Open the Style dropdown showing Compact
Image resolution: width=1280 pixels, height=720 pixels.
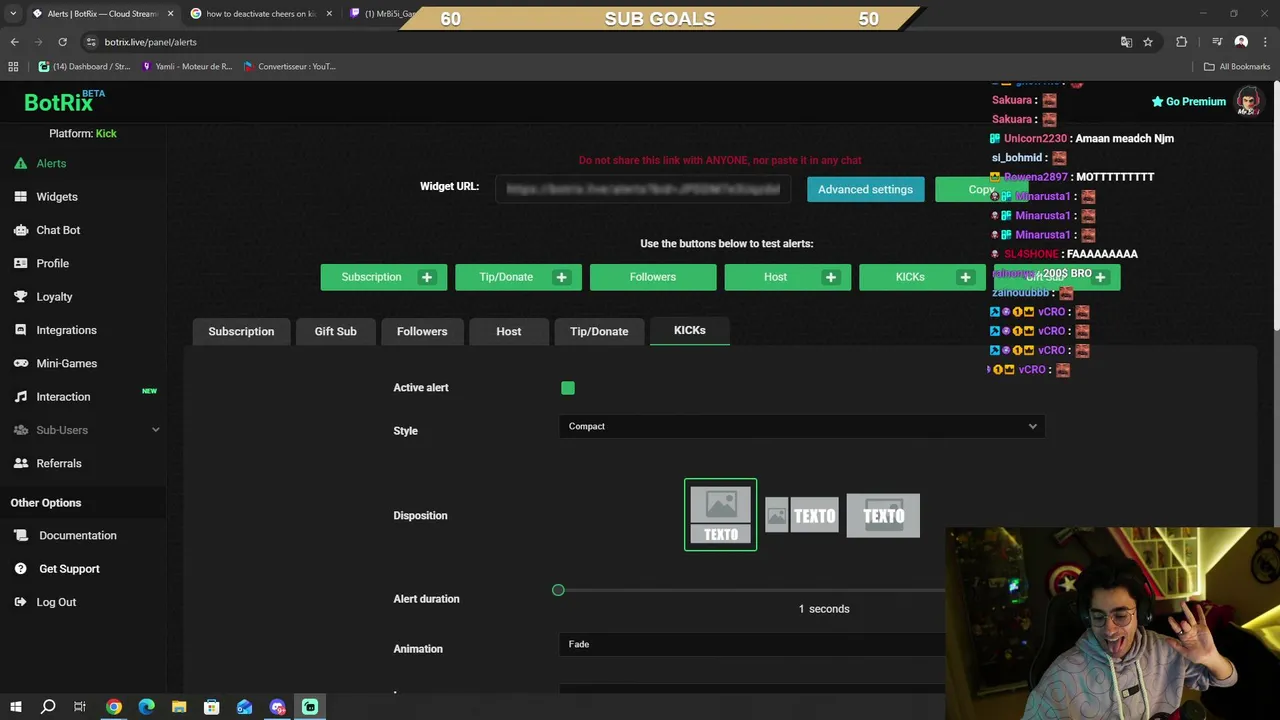(x=802, y=426)
